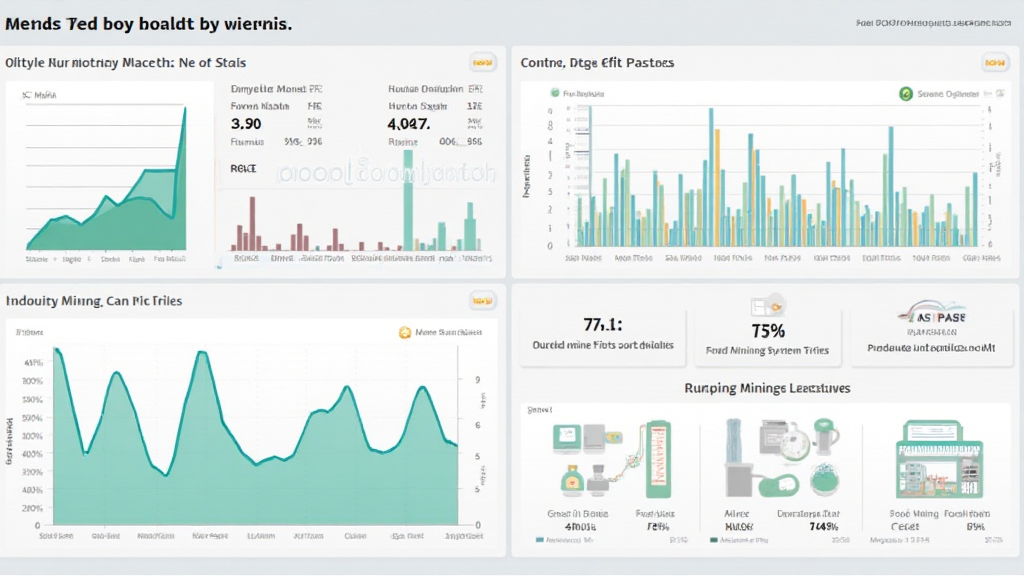Click the teal legend swatch under first equipment group

pyautogui.click(x=540, y=540)
